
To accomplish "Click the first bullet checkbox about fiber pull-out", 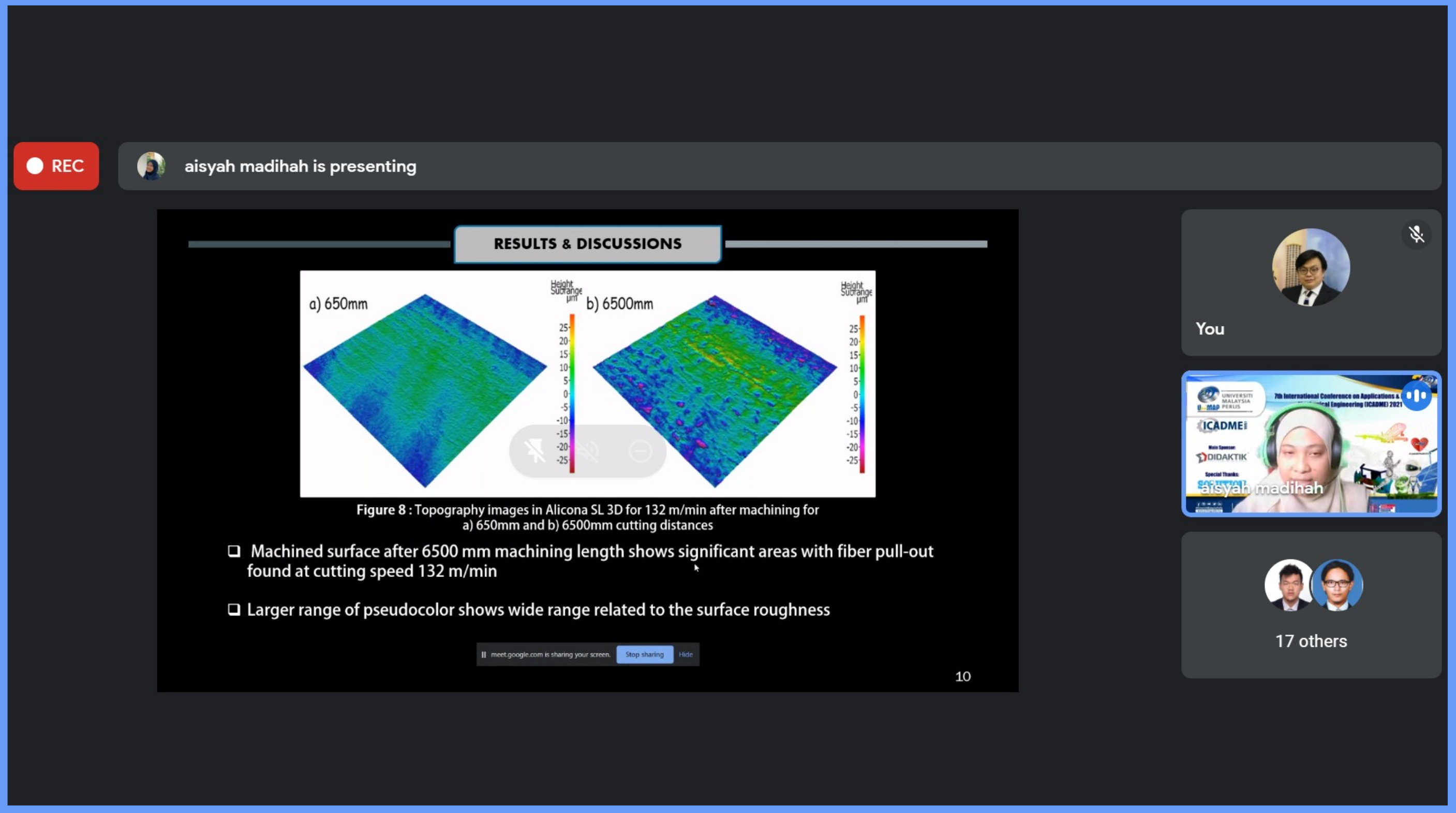I will [233, 551].
